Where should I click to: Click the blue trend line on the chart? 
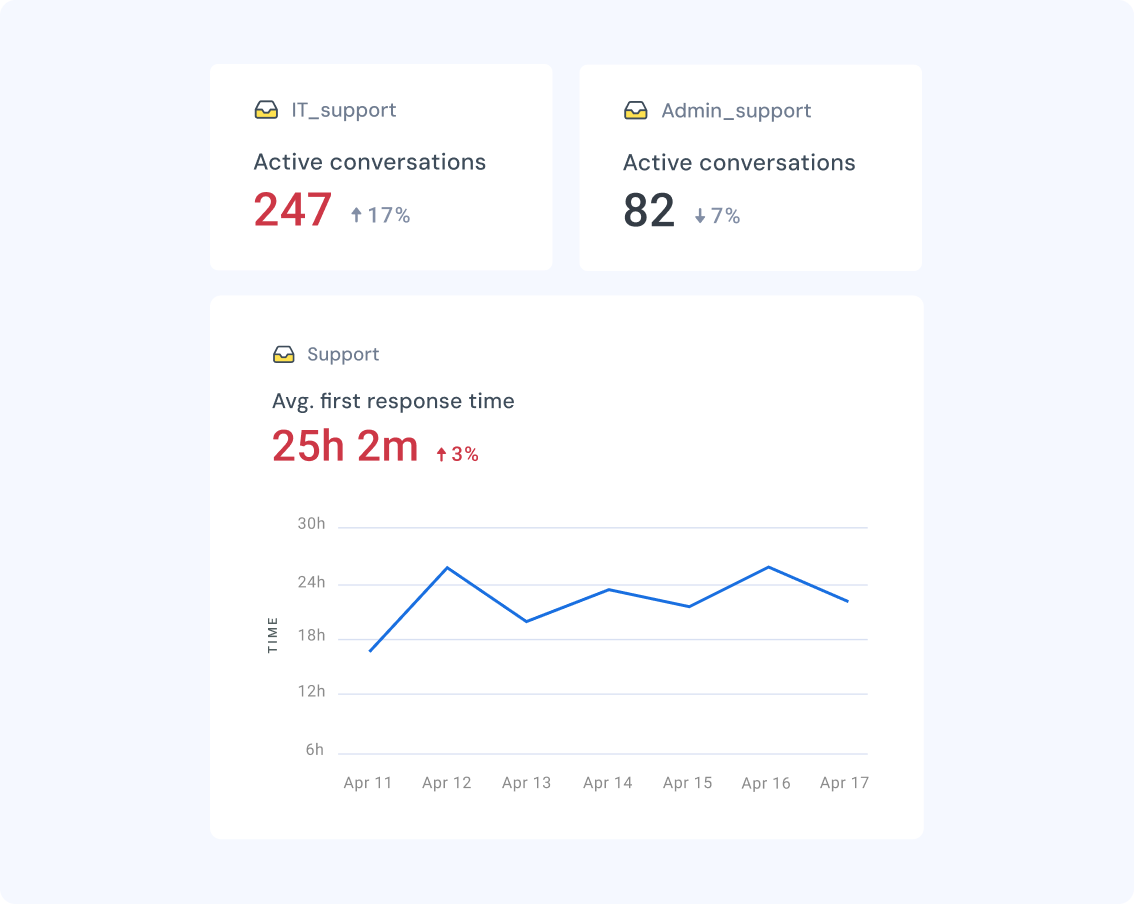pyautogui.click(x=608, y=589)
